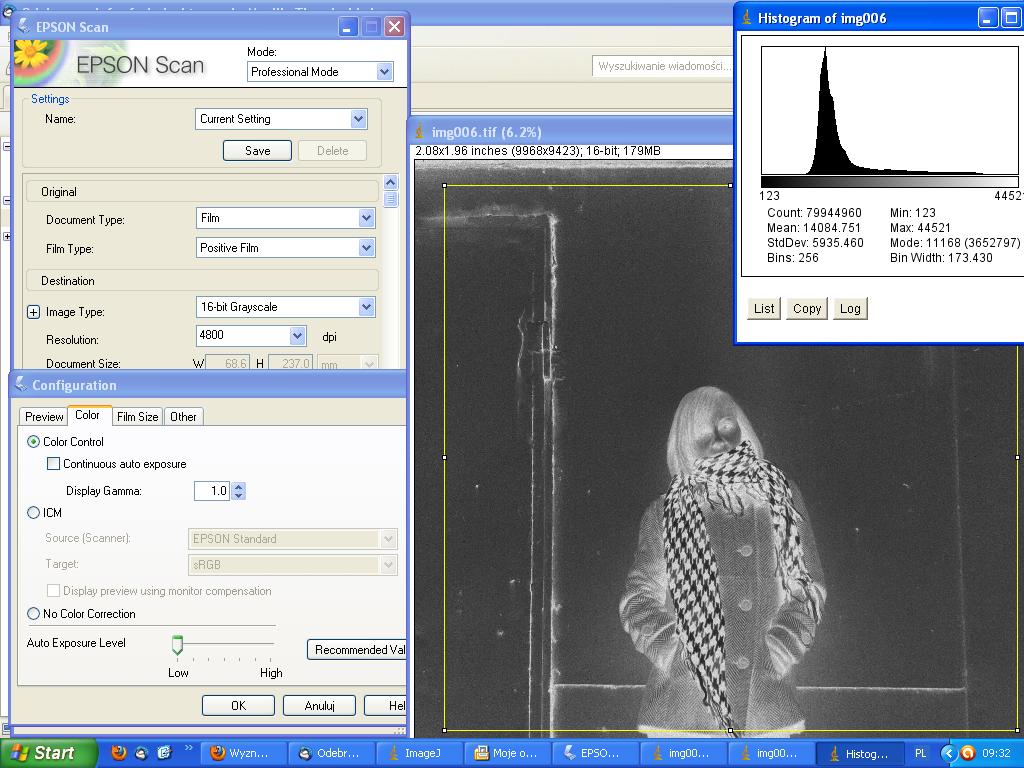The height and width of the screenshot is (768, 1024).
Task: Click the Firefox quick launch icon
Action: tap(119, 753)
